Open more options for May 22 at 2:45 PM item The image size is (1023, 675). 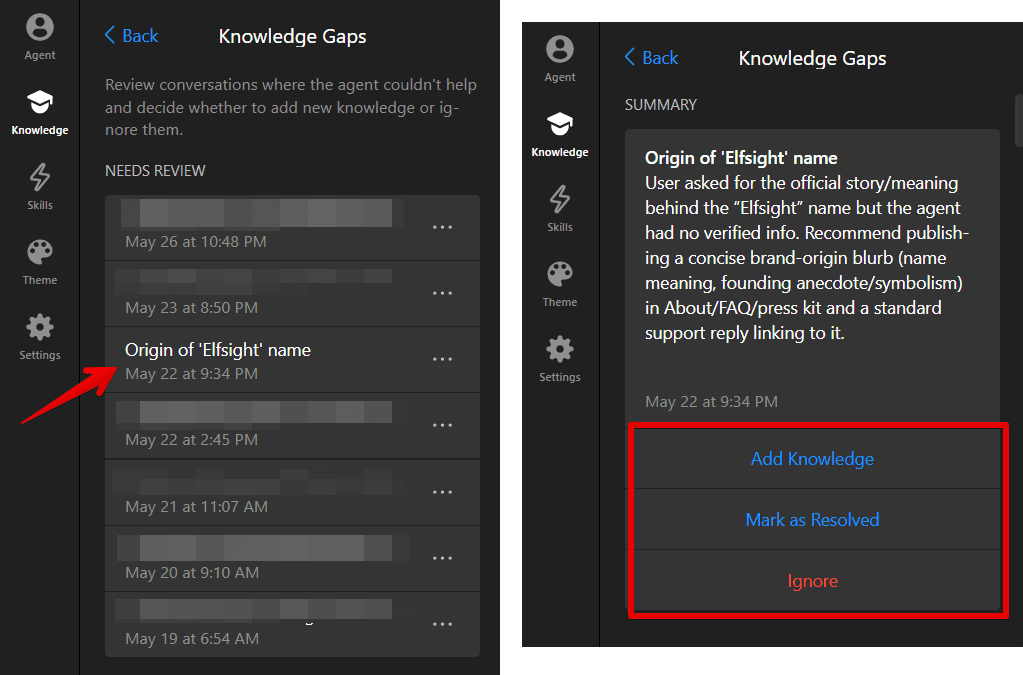[442, 425]
